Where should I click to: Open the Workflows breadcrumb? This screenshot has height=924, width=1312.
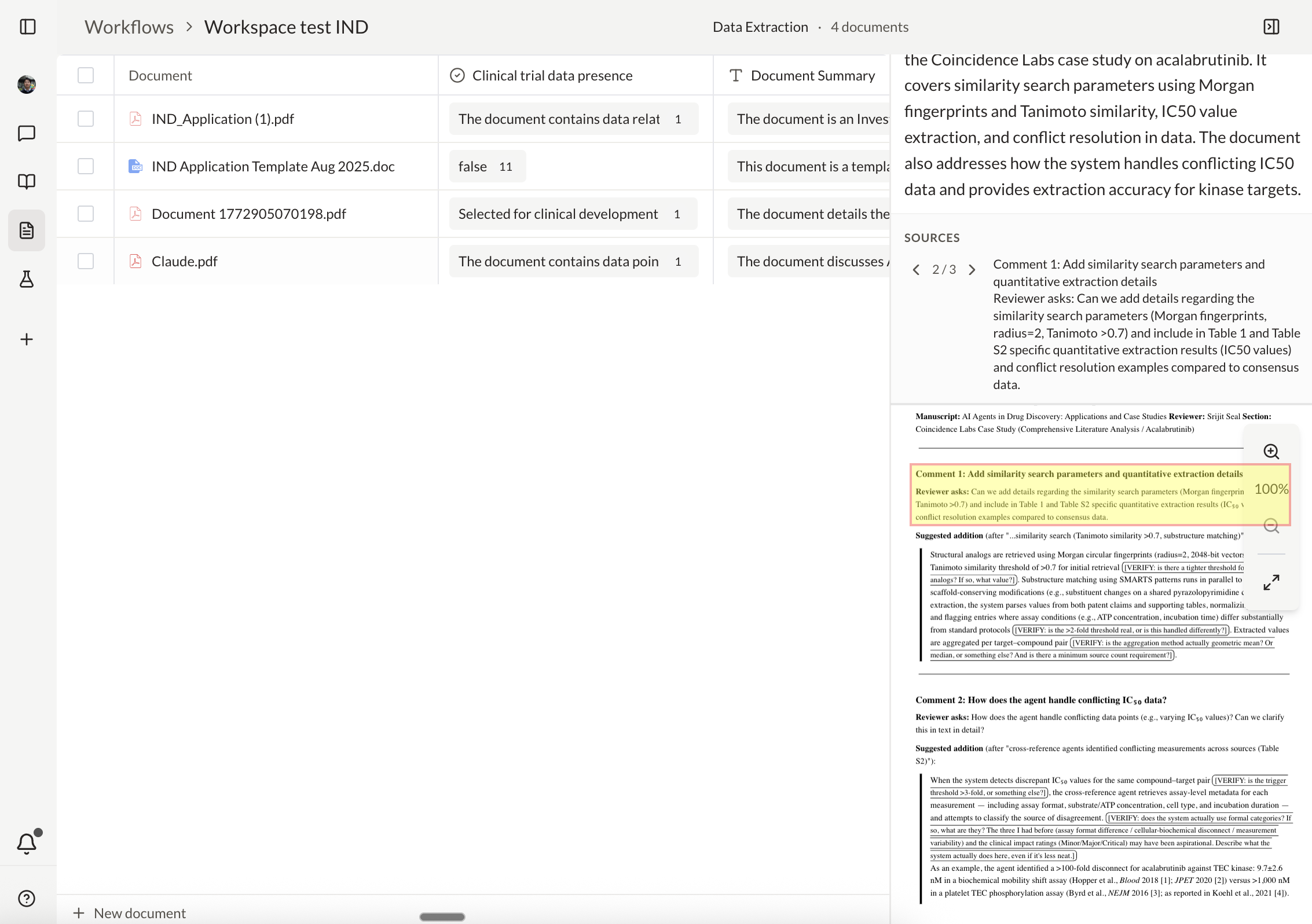click(x=129, y=27)
